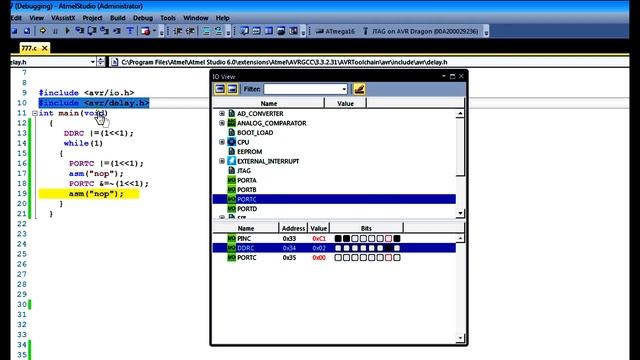Screen dimensions: 640x360
Task: Expand the CPU node
Action: point(222,142)
